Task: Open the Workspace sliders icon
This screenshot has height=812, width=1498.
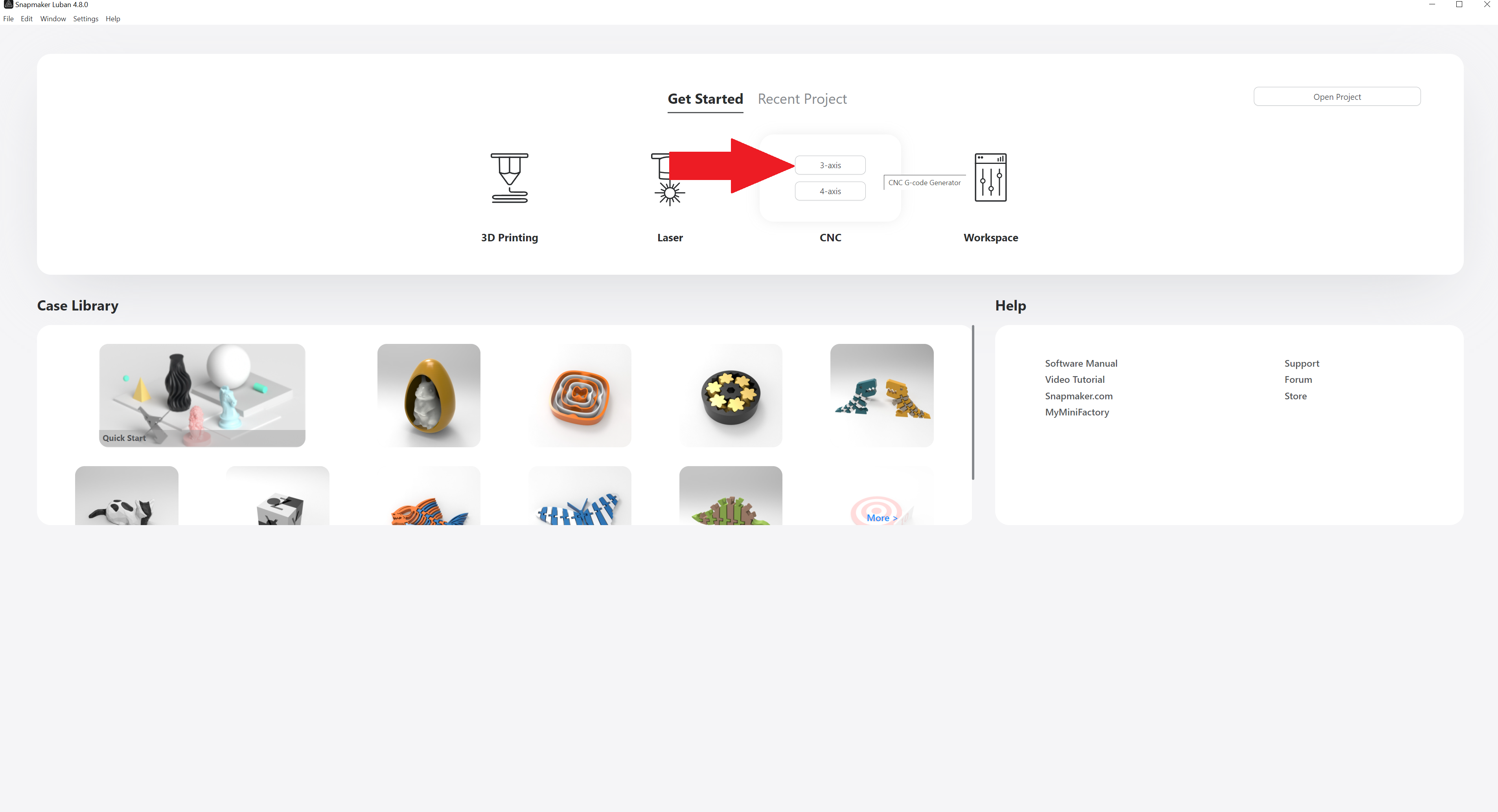Action: point(990,177)
